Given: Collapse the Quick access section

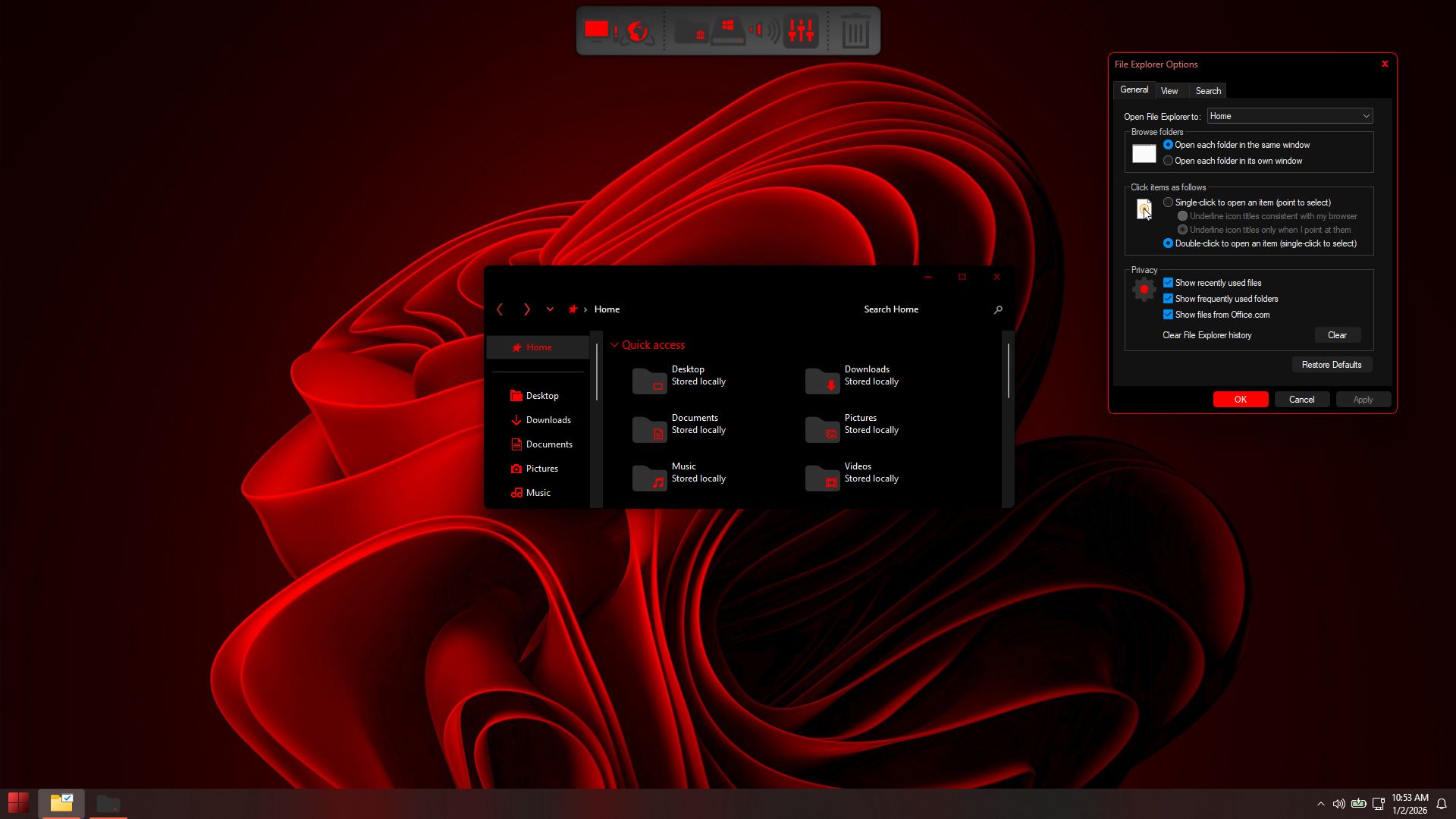Looking at the screenshot, I should [614, 345].
